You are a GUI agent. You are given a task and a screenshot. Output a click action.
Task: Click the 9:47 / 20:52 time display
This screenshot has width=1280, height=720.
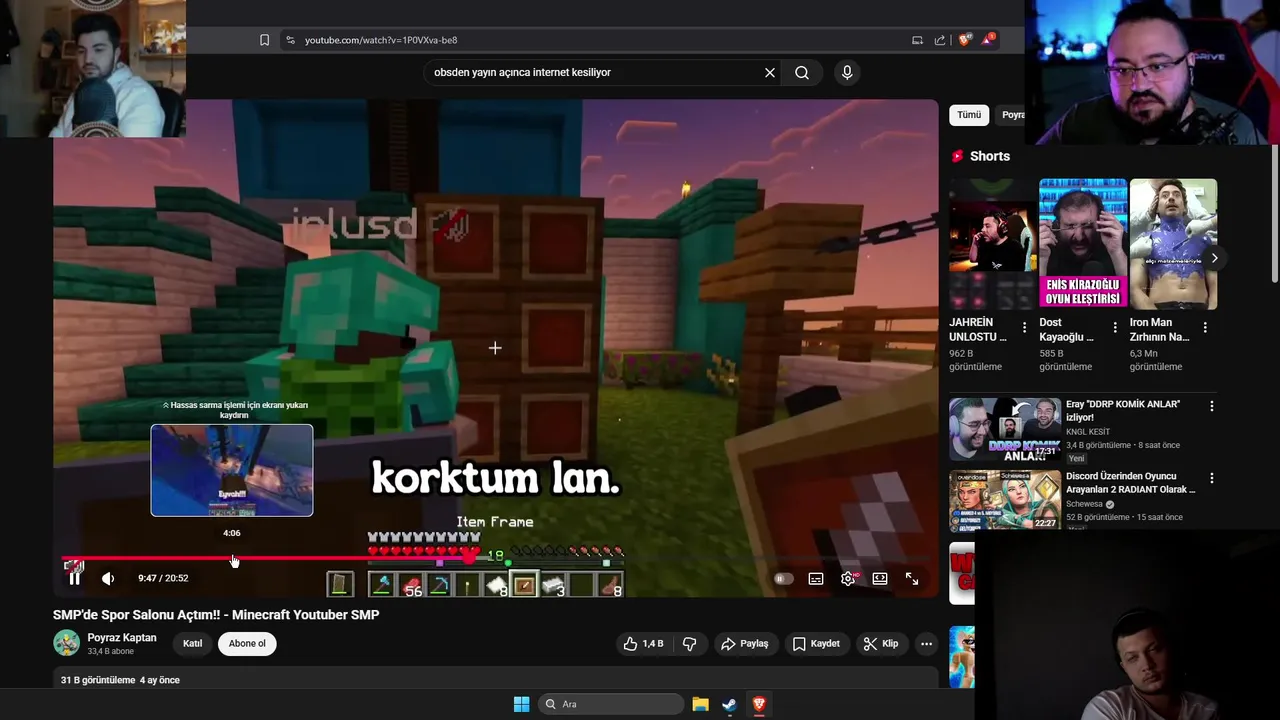tap(163, 578)
